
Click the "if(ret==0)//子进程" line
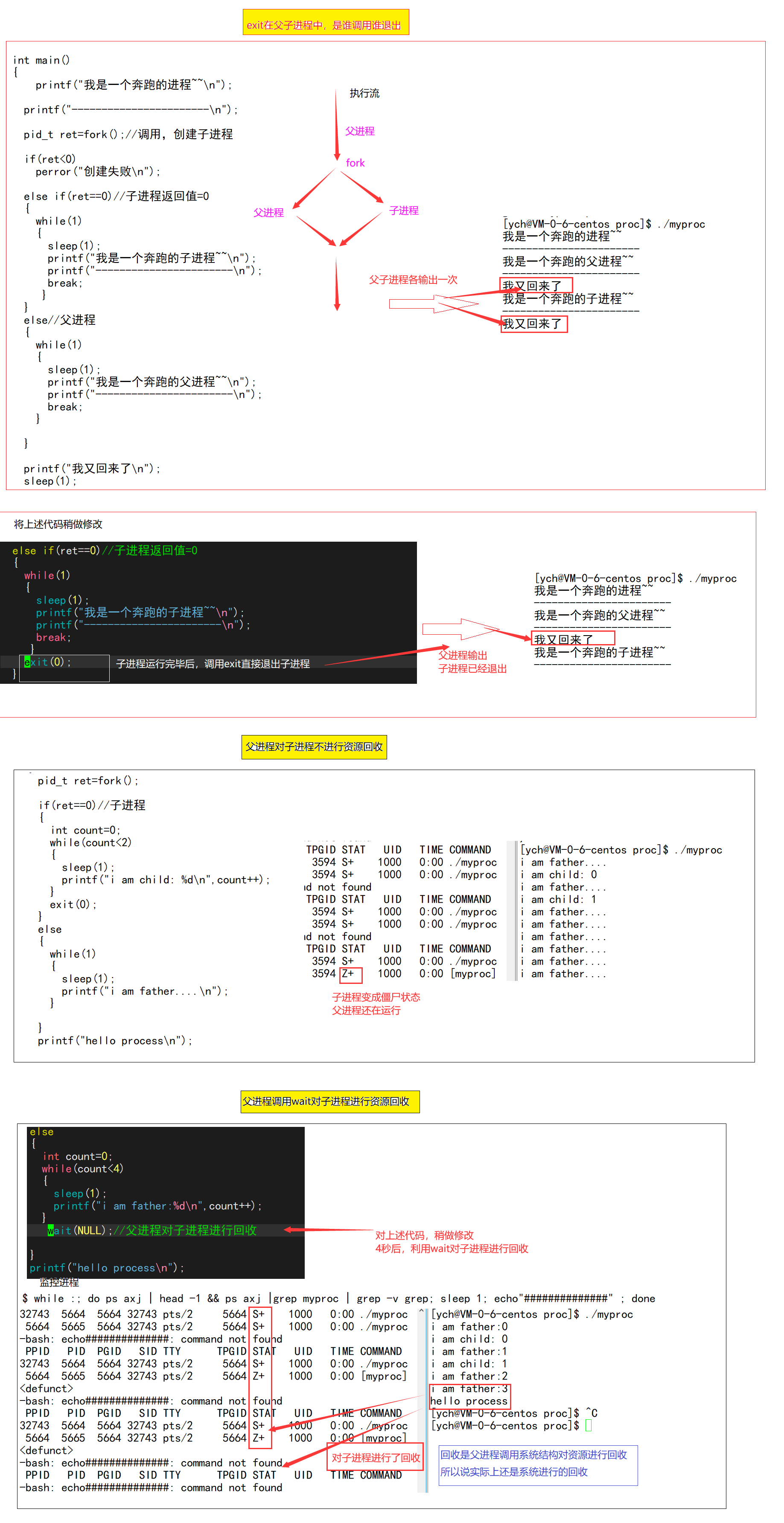[x=92, y=805]
